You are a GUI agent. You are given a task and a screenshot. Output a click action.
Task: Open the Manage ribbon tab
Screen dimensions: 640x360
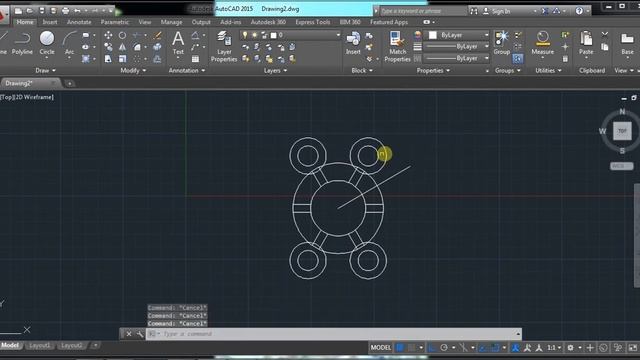pos(171,22)
